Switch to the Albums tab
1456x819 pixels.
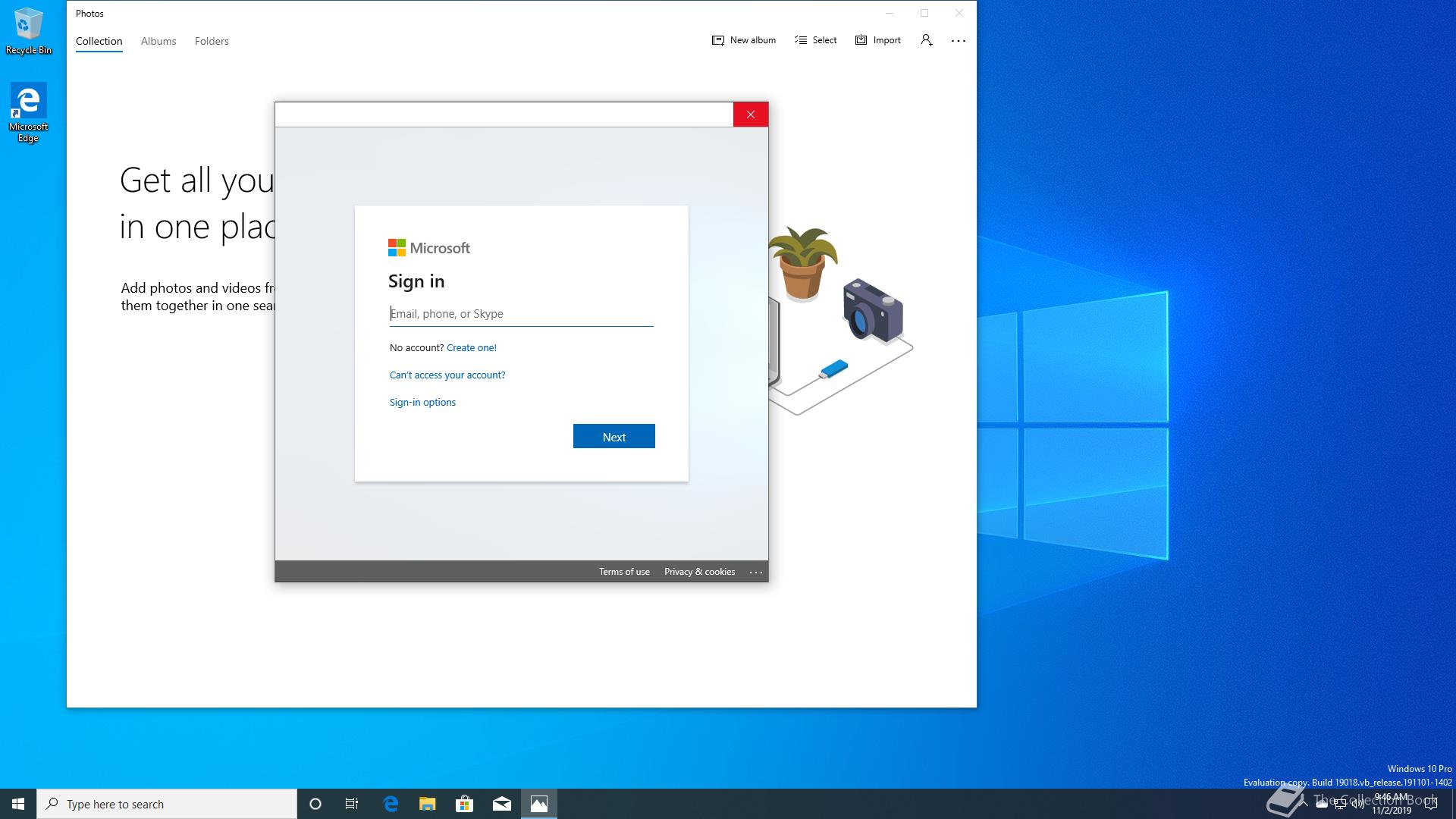[158, 41]
